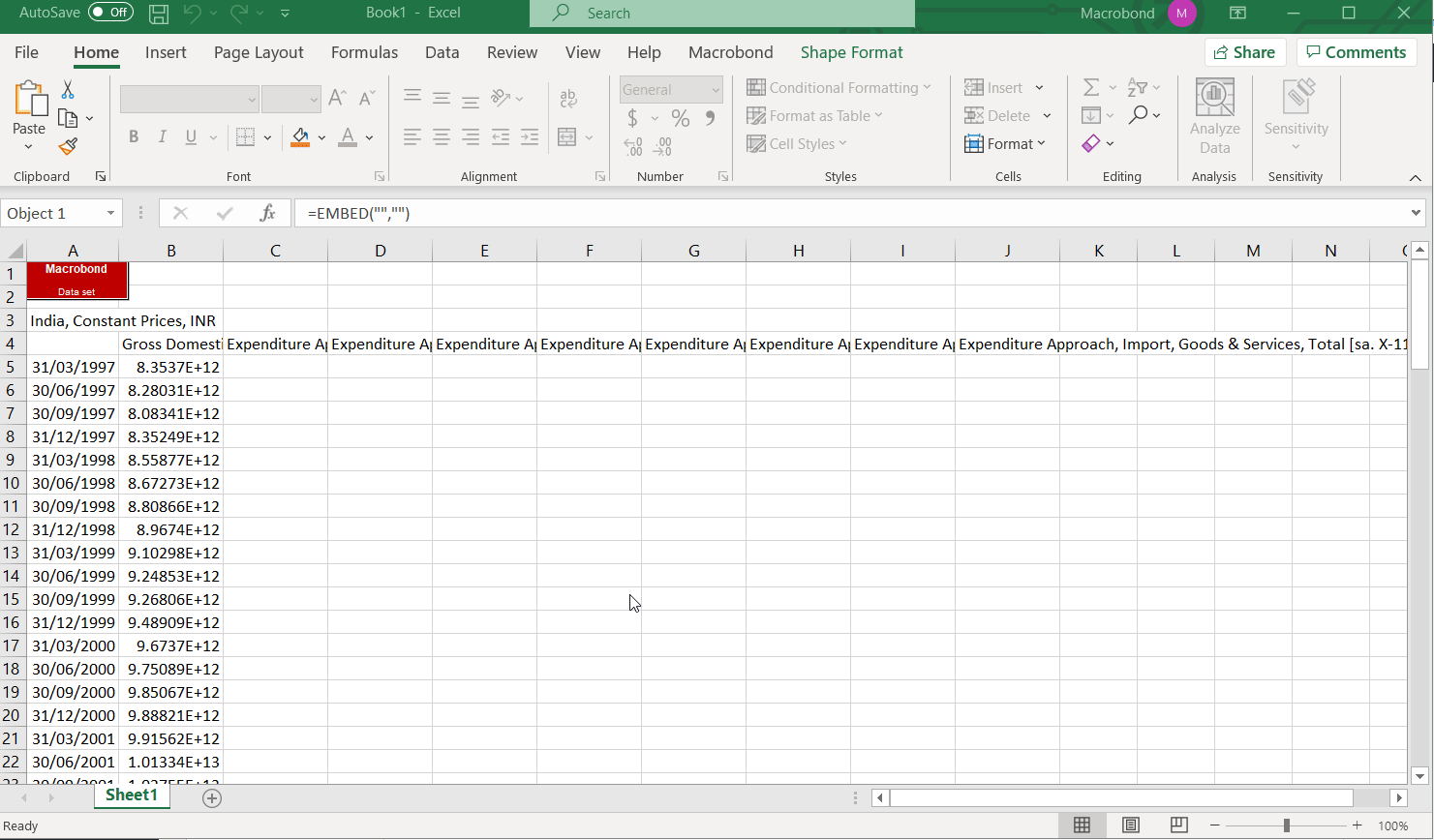The image size is (1434, 840).
Task: Open the Formulas ribbon tab
Action: point(364,52)
